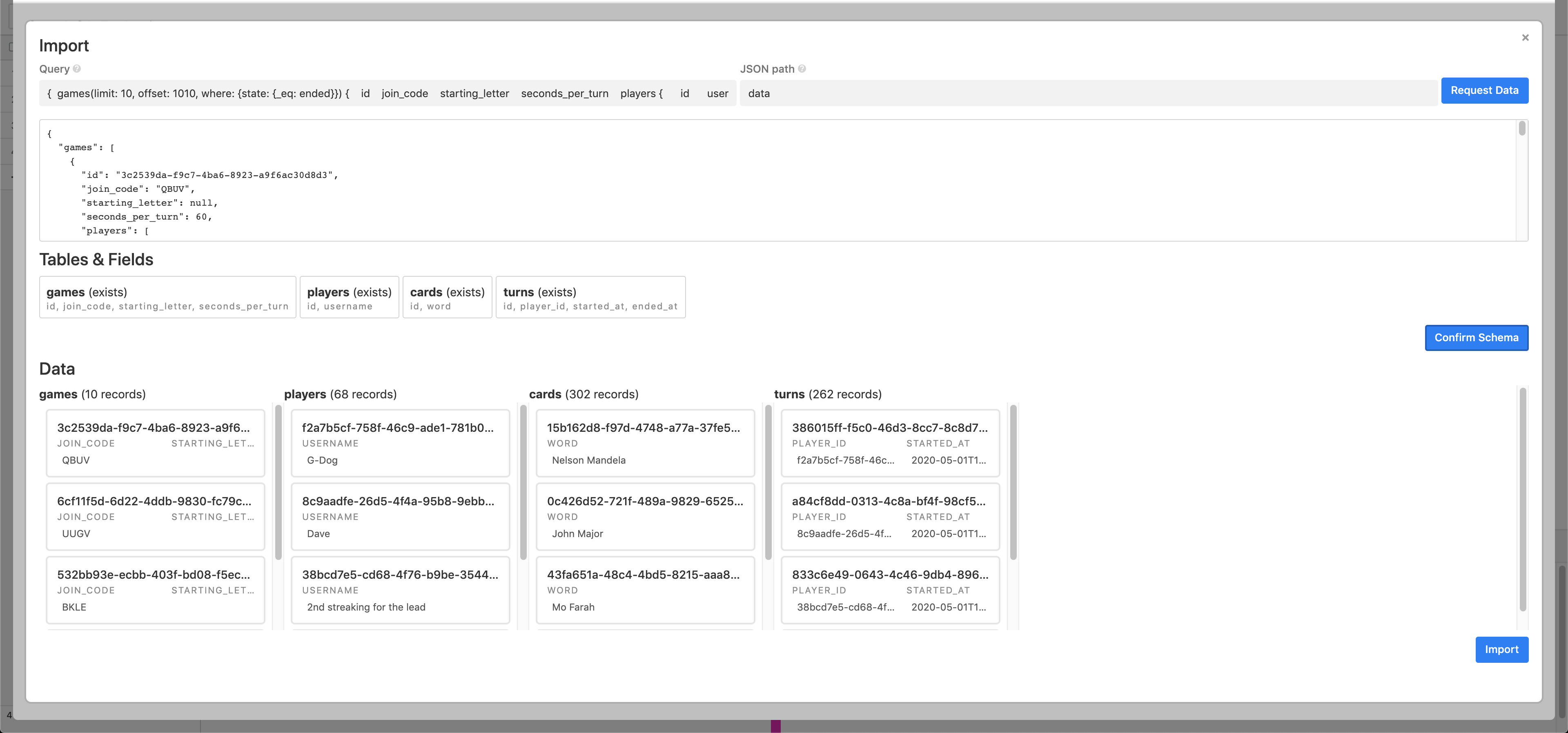Select the turns (exists) table card

tap(590, 298)
